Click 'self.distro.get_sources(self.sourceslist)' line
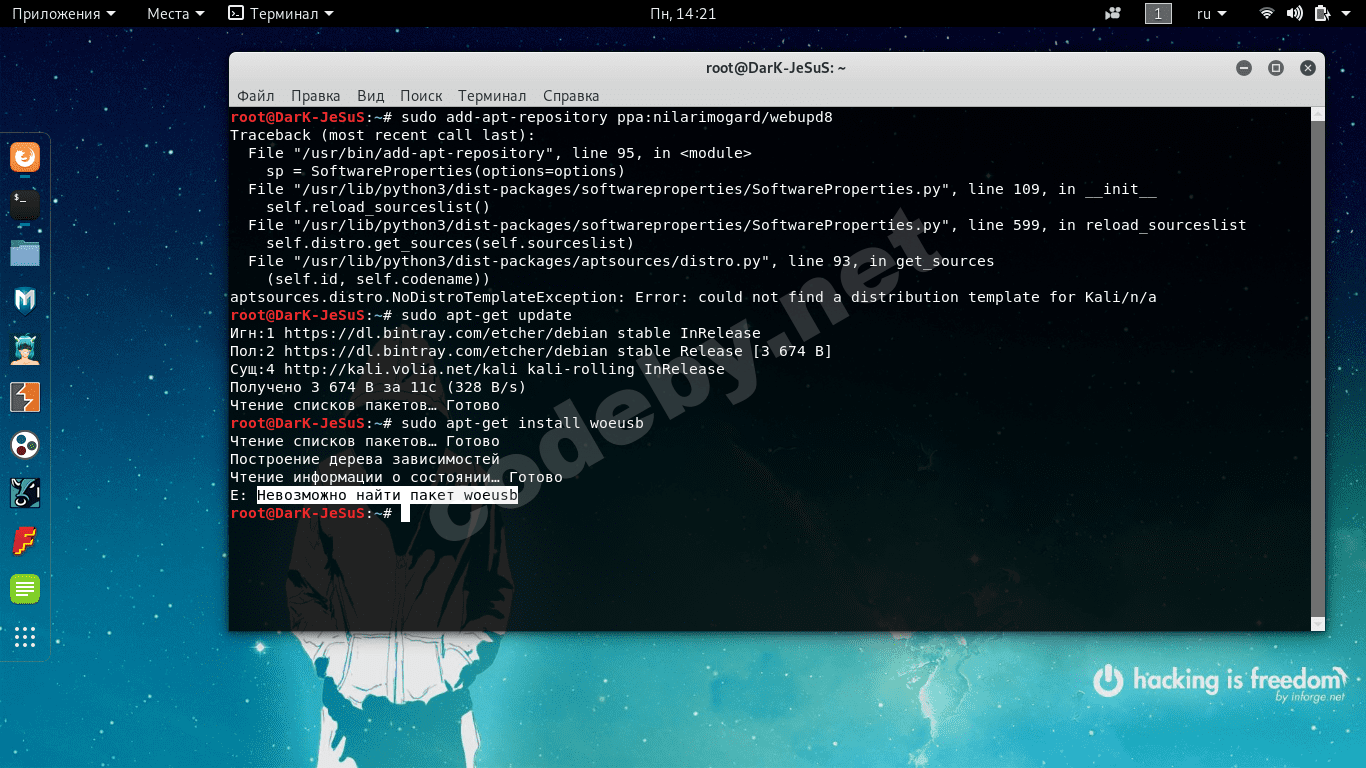Viewport: 1366px width, 768px height. coord(450,243)
